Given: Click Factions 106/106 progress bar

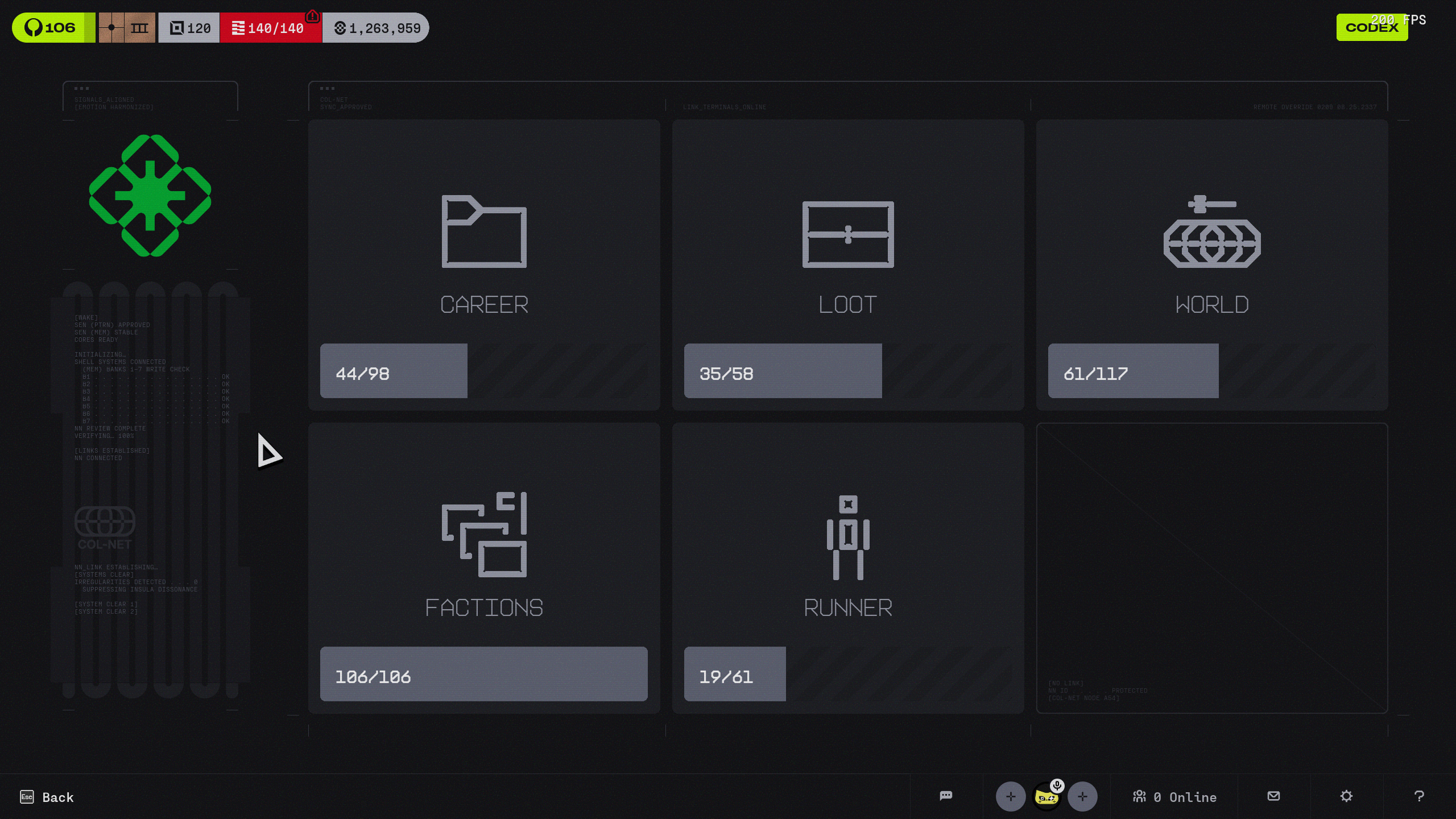Looking at the screenshot, I should (483, 674).
